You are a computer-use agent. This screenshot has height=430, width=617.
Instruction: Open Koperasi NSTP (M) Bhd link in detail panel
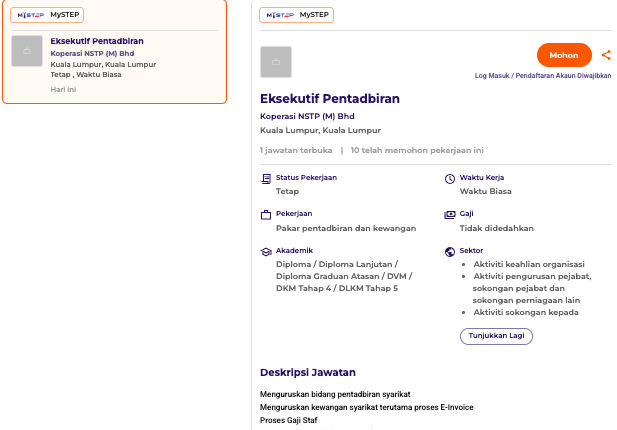pyautogui.click(x=307, y=116)
